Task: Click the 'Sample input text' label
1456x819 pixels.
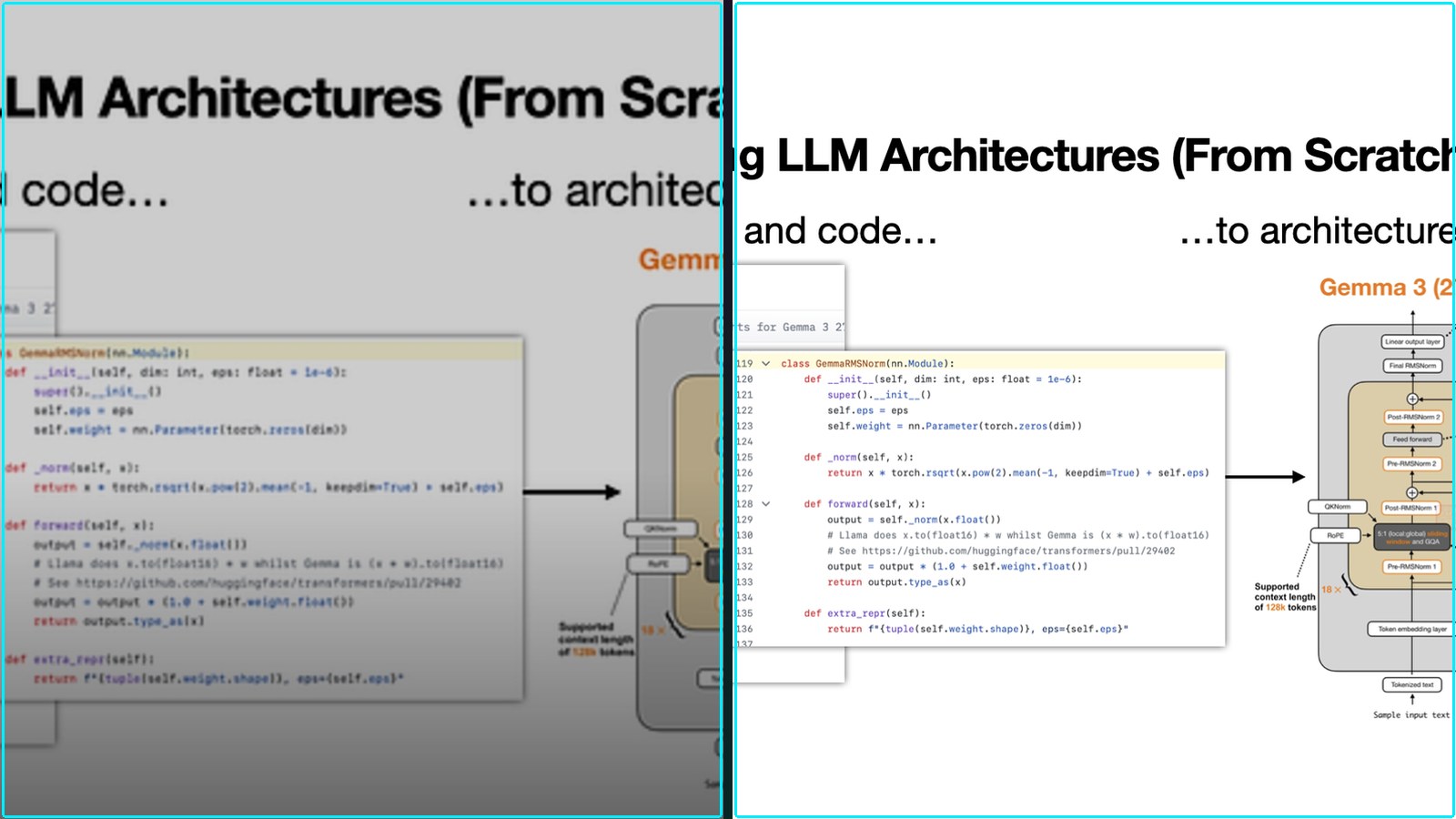Action: [x=1411, y=715]
